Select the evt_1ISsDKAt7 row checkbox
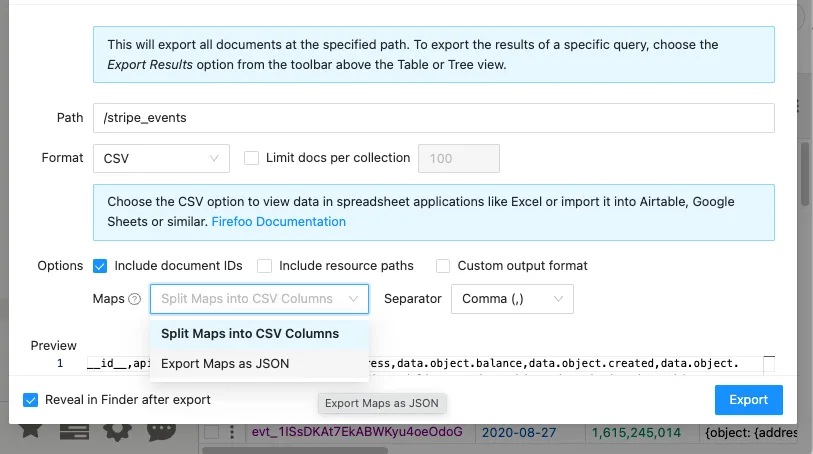This screenshot has height=454, width=813. [x=212, y=432]
